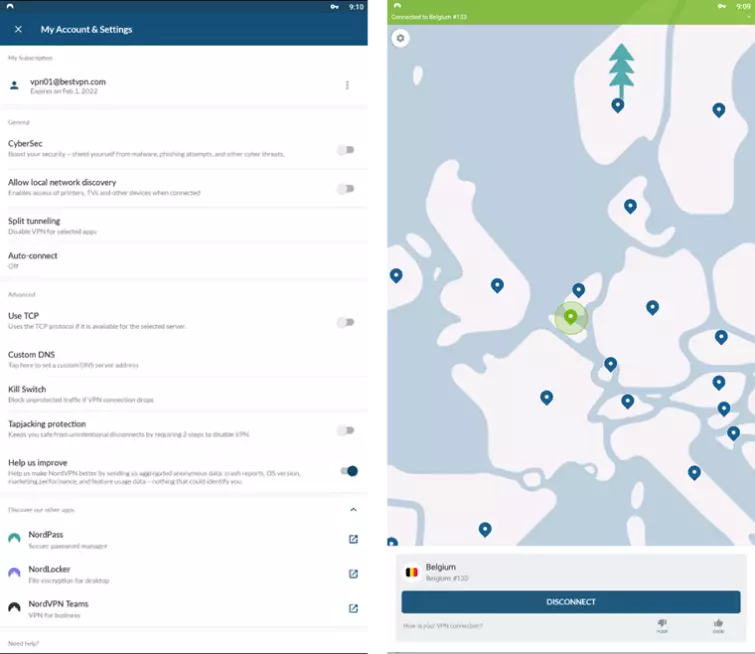
Task: Open the settings gear on the map
Action: click(x=401, y=38)
